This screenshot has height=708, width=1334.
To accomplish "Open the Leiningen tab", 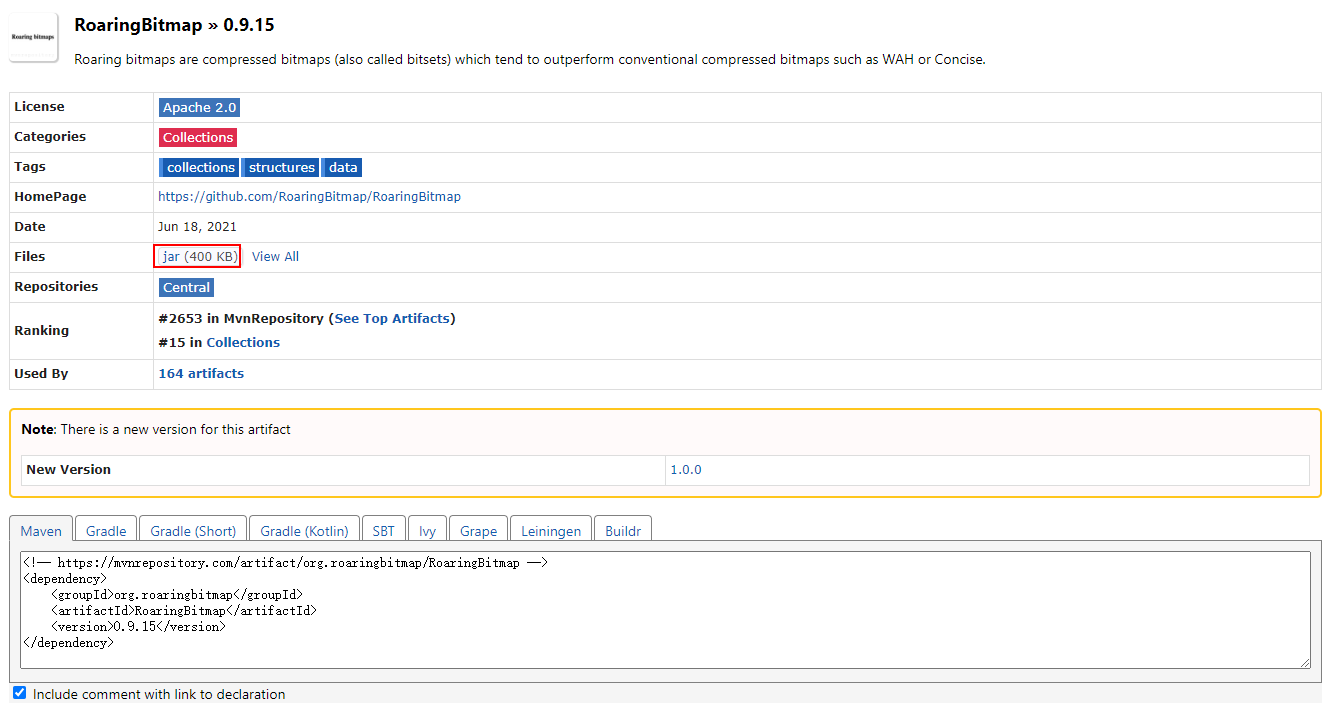I will [x=549, y=531].
